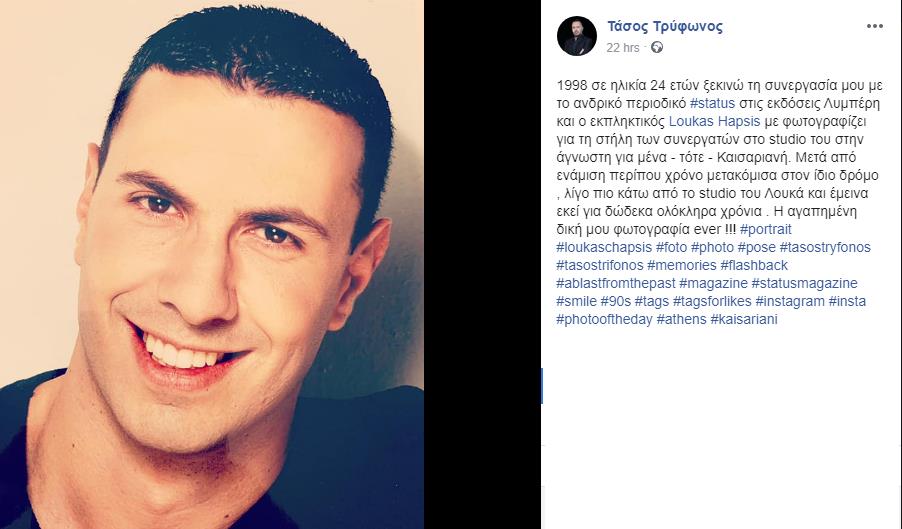Click the #ablastfromthepast hashtag
The height and width of the screenshot is (529, 902).
point(616,283)
